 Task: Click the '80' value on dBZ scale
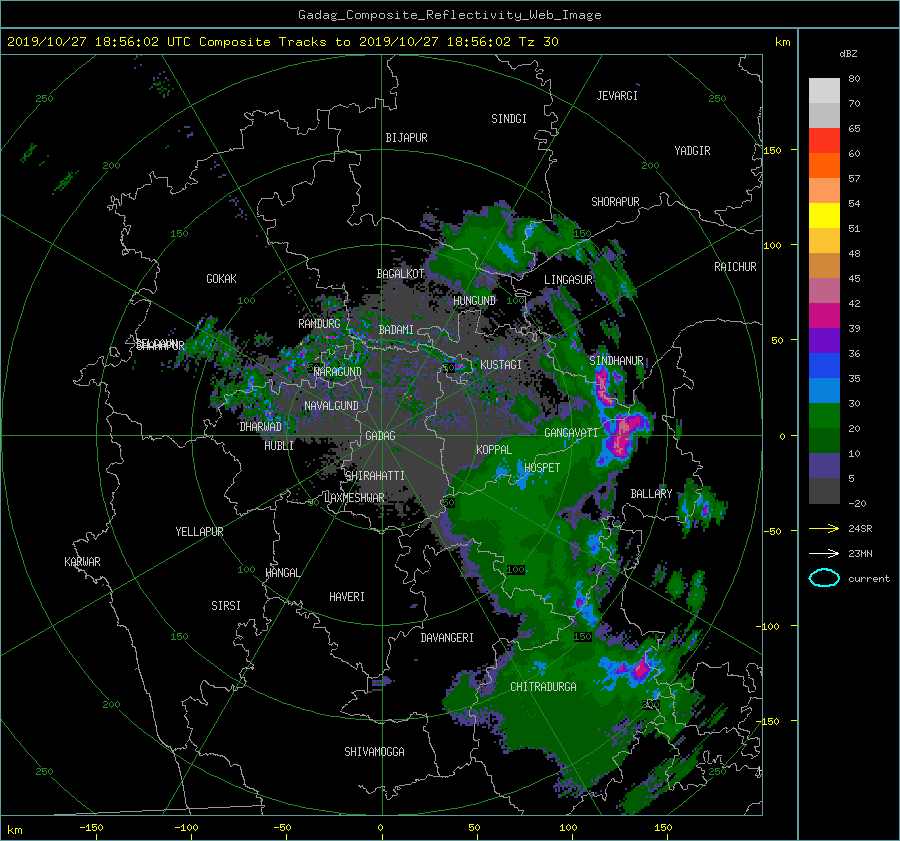[x=854, y=79]
